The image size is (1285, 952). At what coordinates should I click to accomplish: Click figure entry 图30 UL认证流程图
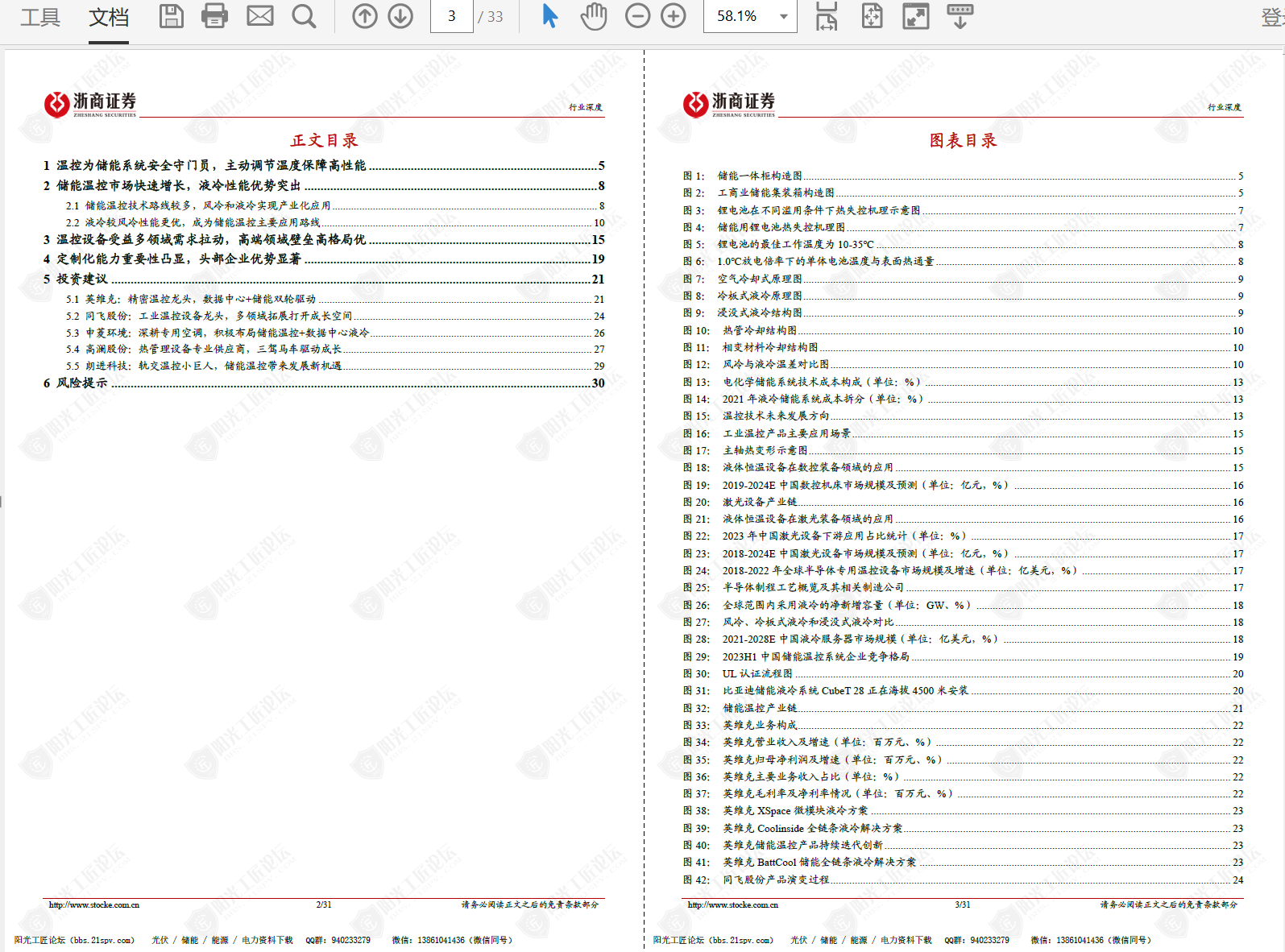[x=963, y=673]
